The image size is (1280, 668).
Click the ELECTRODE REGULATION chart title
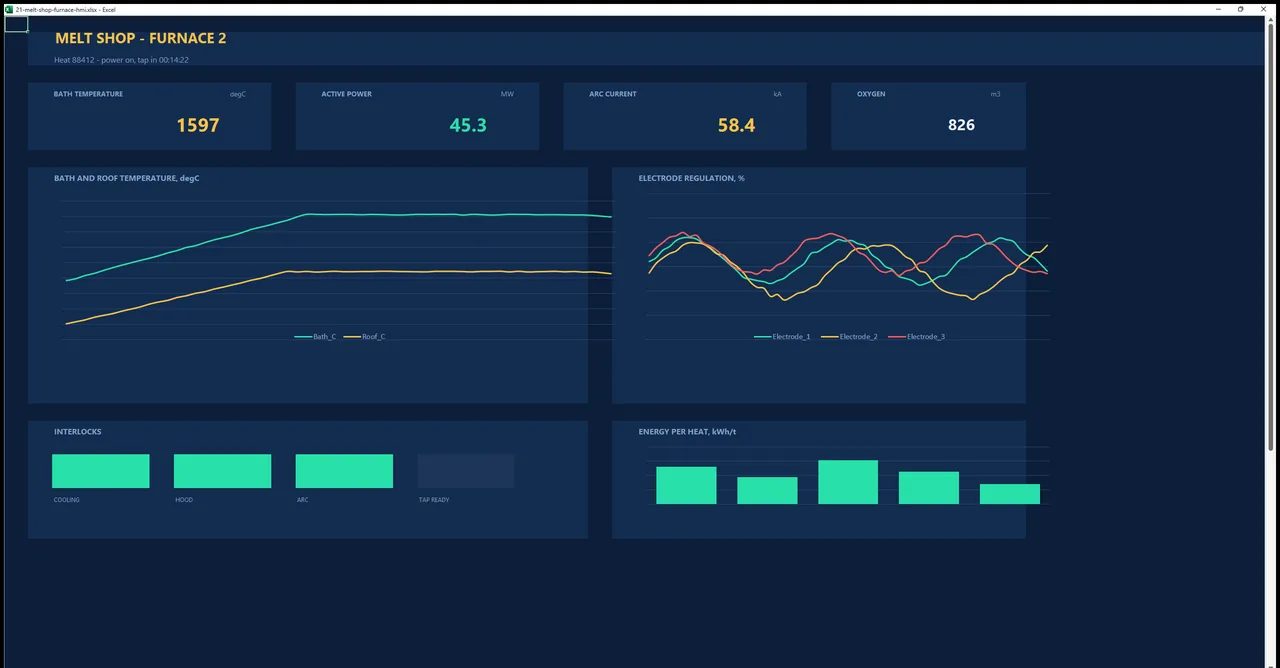[x=692, y=178]
